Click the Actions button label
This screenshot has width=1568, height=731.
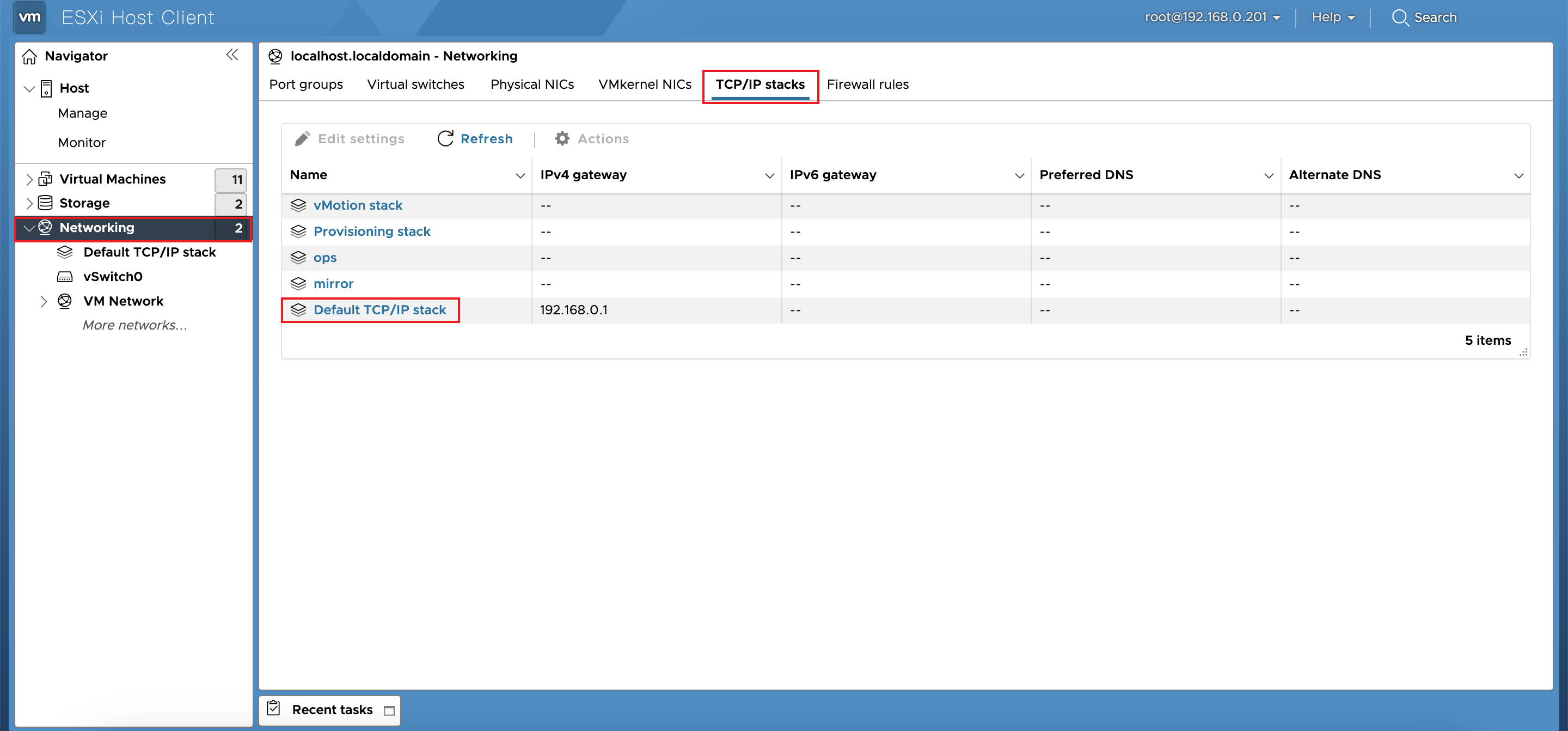click(603, 139)
